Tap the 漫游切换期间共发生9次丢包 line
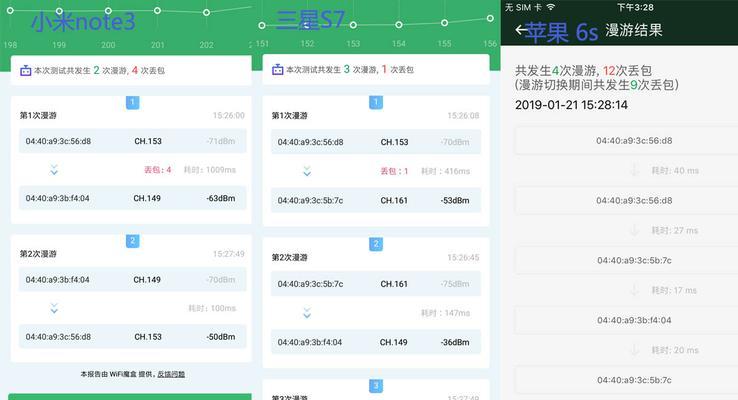The width and height of the screenshot is (738, 400). (x=597, y=85)
